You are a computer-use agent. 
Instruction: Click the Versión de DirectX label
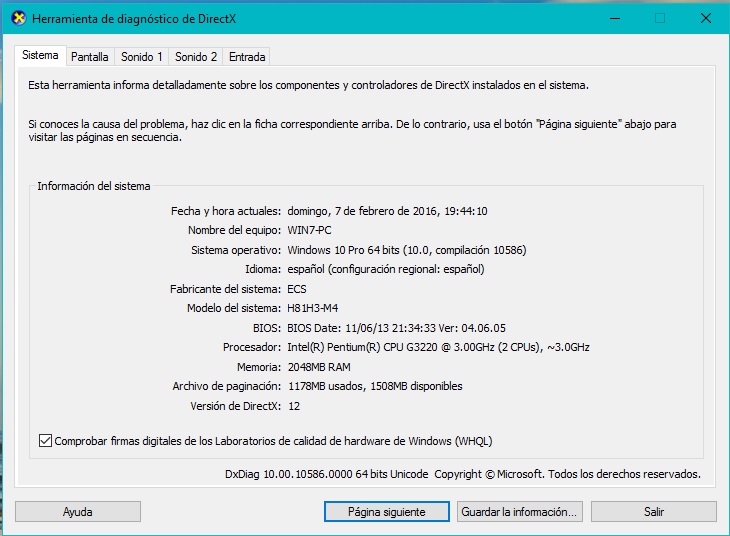tap(236, 406)
